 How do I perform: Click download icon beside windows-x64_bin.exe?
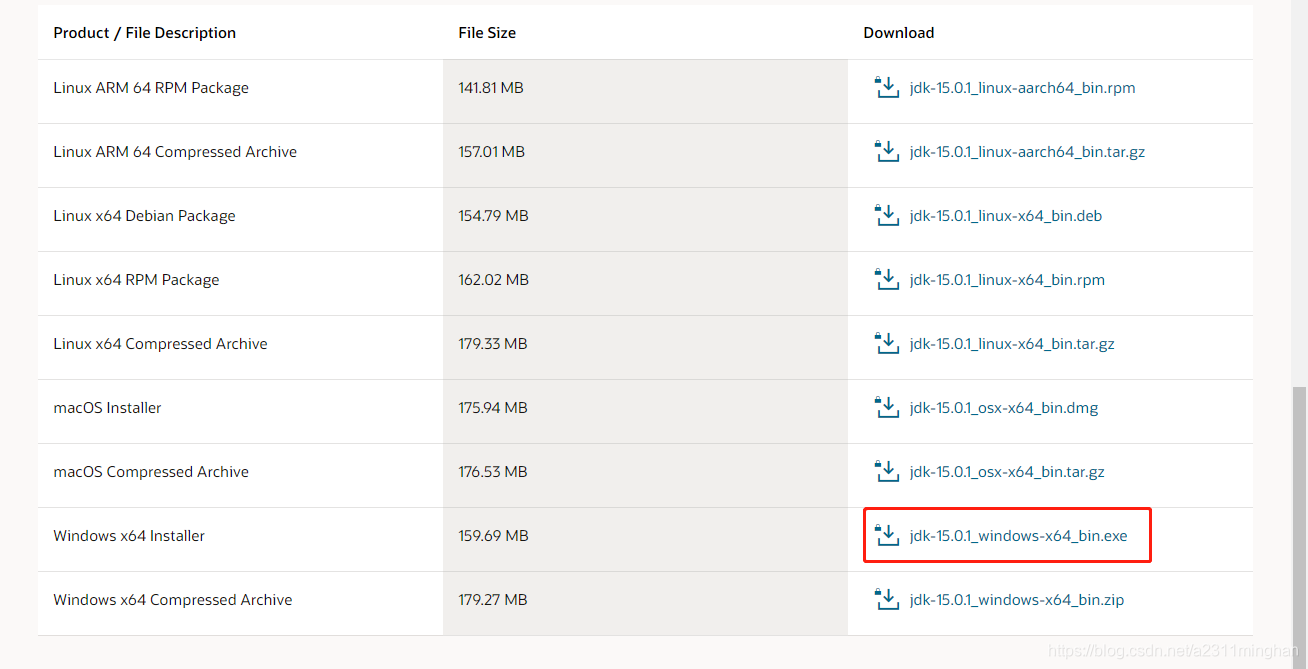click(886, 535)
